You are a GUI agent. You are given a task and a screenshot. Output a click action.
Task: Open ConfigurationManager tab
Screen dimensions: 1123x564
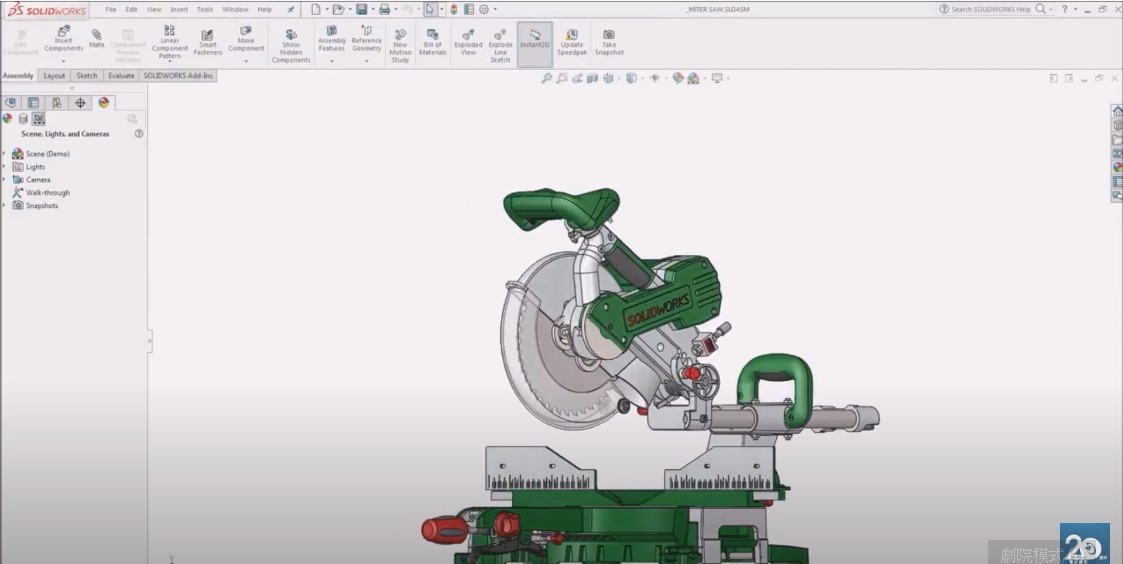coord(57,102)
